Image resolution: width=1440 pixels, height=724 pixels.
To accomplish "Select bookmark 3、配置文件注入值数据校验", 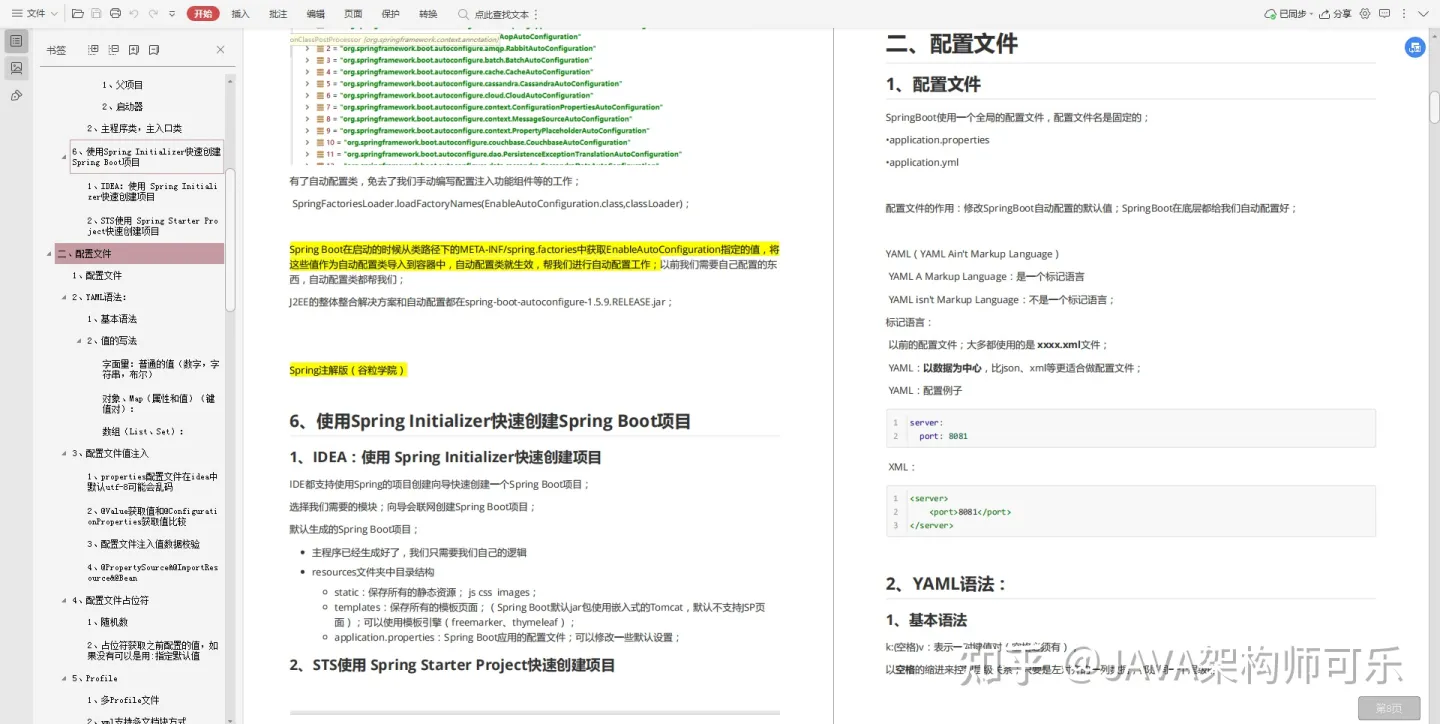I will tap(143, 544).
